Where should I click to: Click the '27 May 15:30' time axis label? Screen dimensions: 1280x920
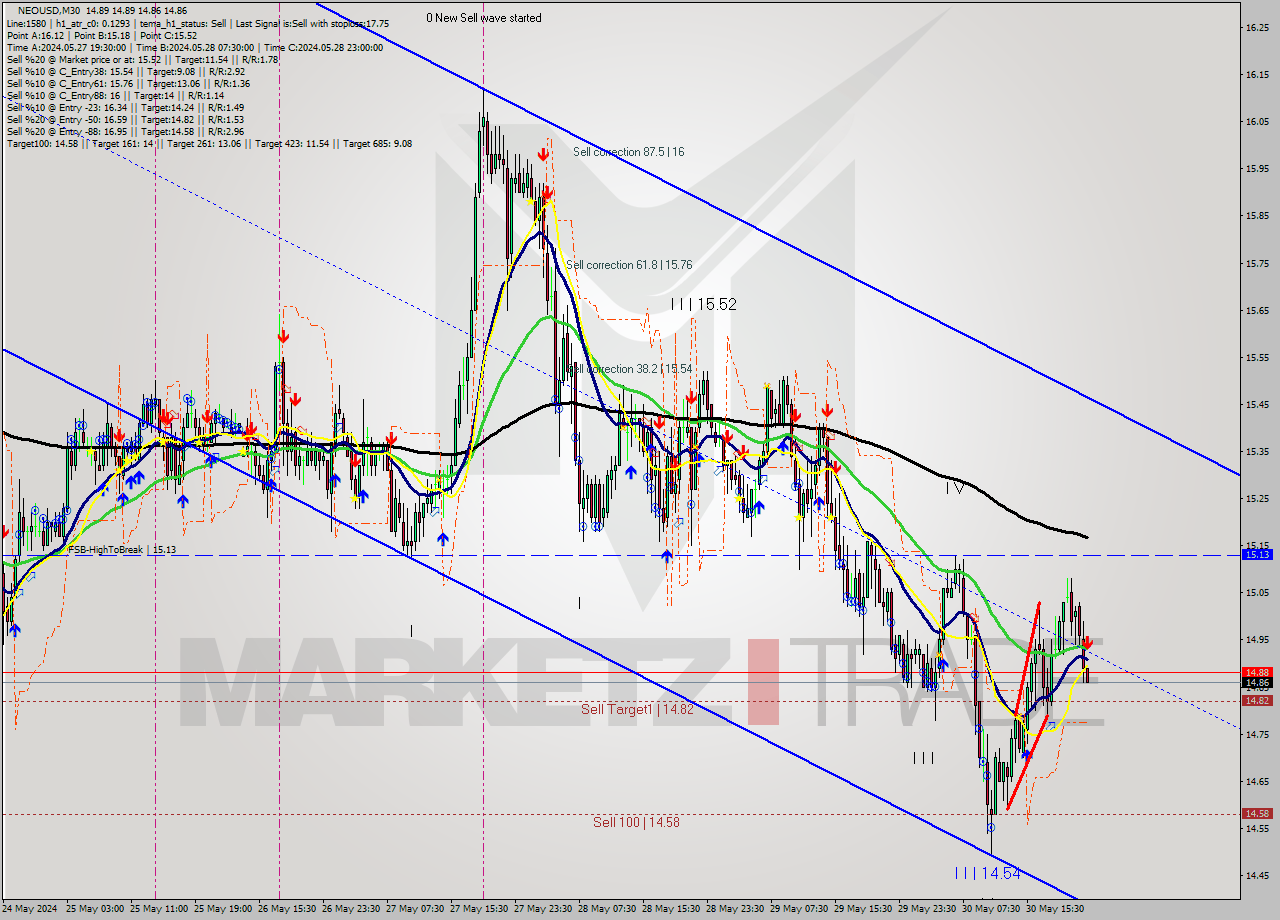click(x=479, y=909)
